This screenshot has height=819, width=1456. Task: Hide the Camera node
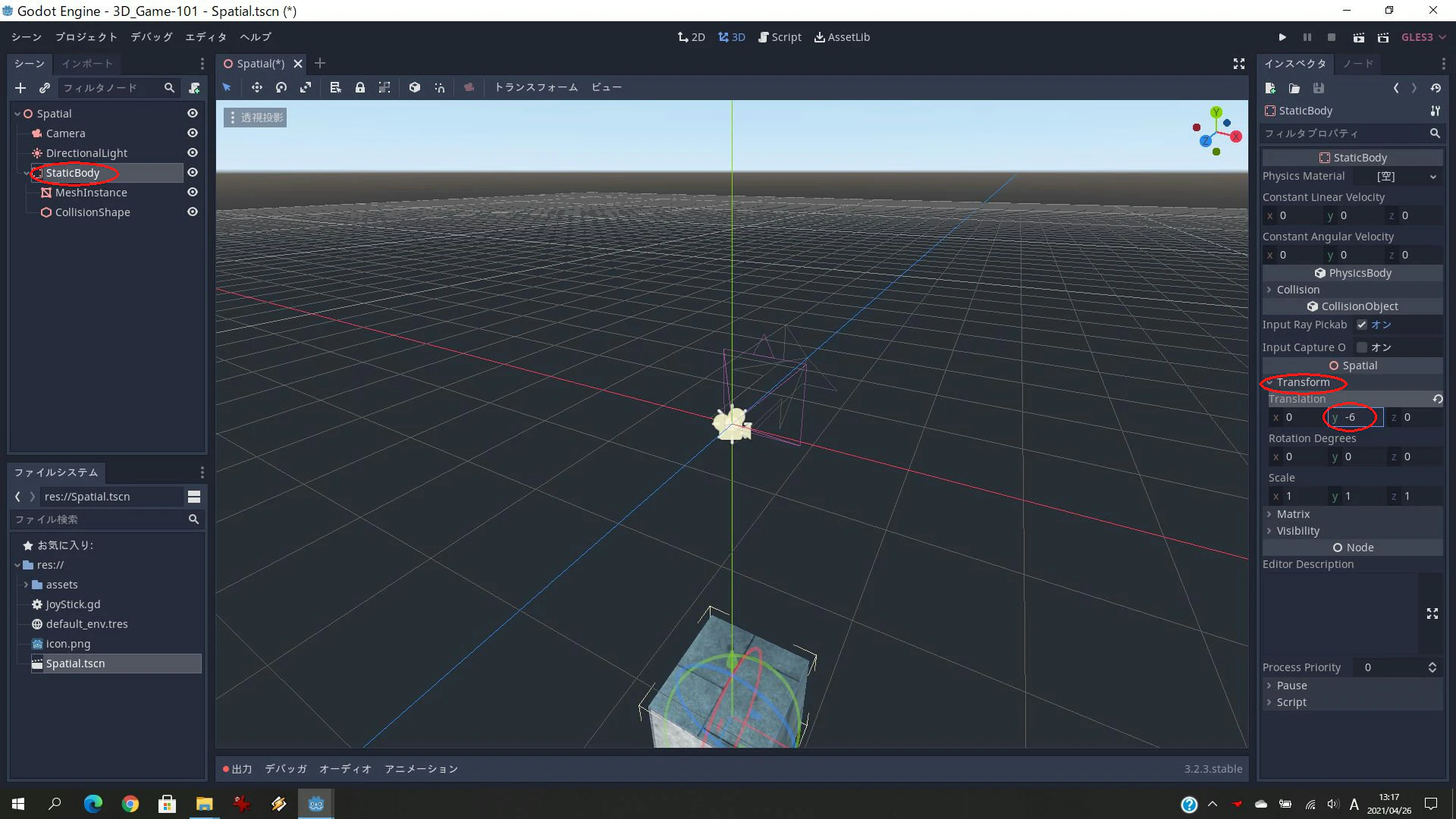pos(193,133)
